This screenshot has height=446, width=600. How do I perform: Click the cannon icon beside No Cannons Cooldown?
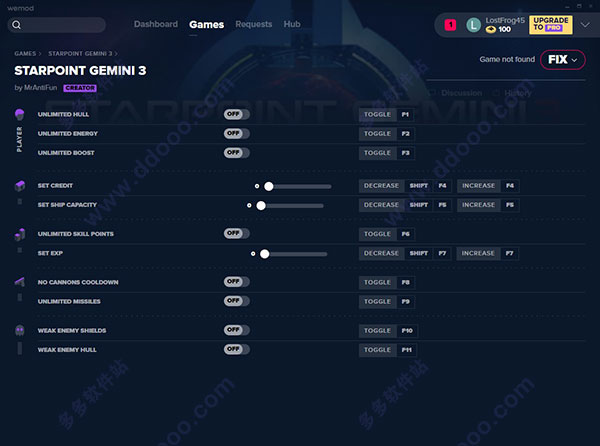(20, 282)
